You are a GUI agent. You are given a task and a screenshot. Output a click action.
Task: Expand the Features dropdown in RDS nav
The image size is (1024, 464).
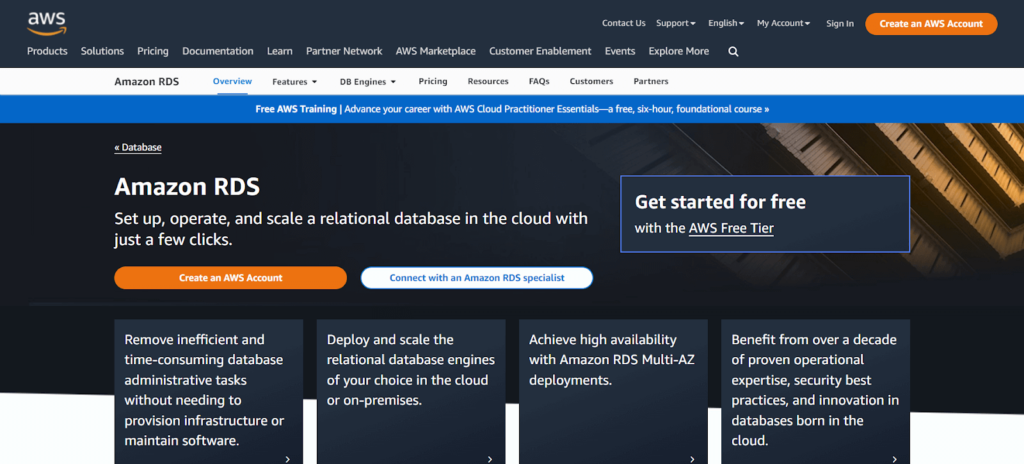(294, 82)
